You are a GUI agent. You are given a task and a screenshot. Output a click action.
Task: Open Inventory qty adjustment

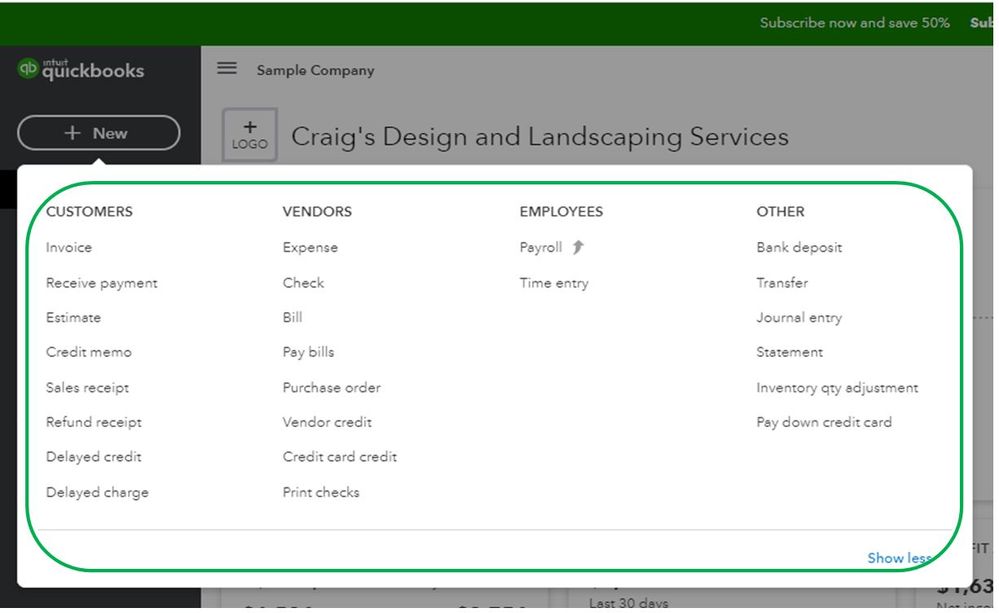837,387
